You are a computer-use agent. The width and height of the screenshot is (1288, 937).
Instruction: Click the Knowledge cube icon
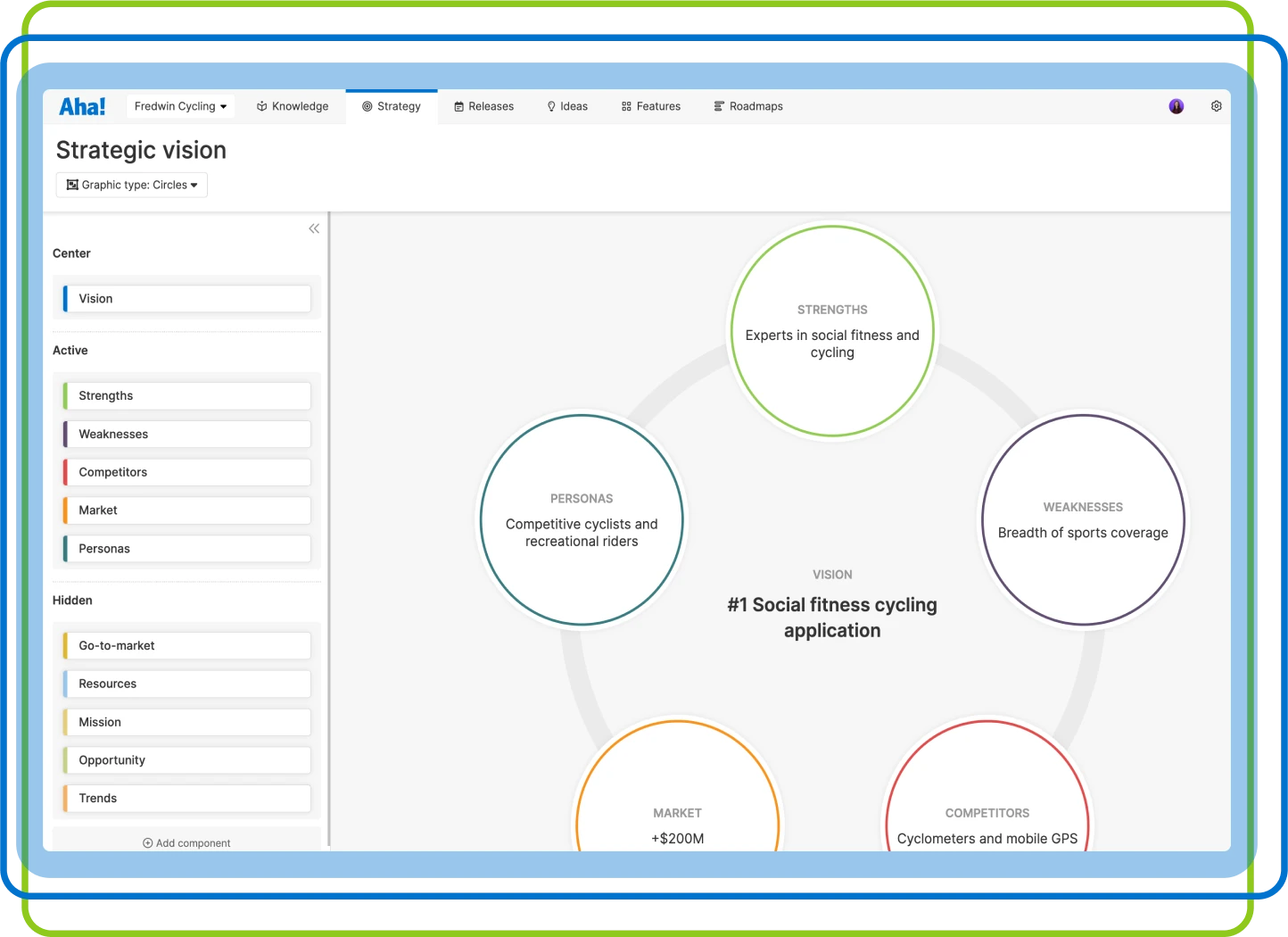point(262,106)
